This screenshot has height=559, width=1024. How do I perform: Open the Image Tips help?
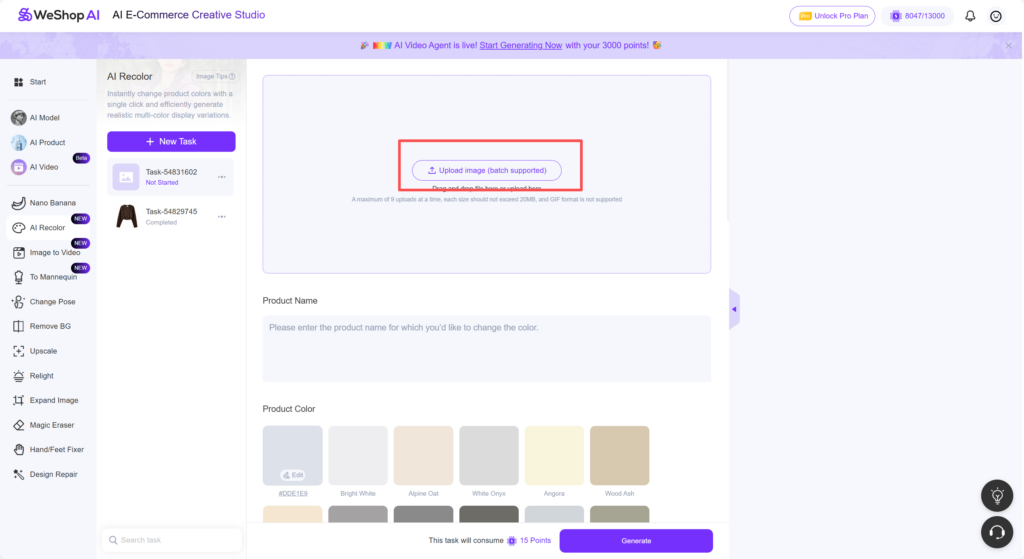coord(216,76)
